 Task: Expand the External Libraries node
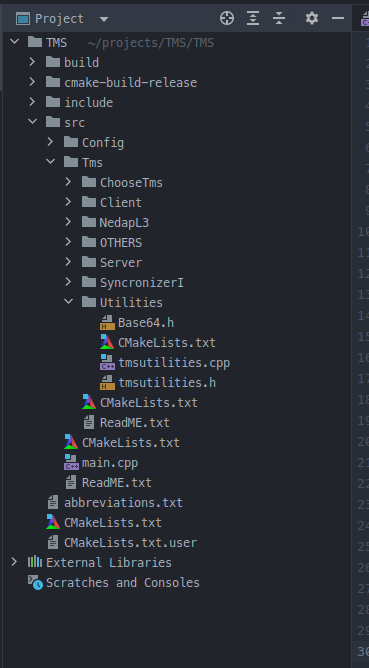click(14, 562)
